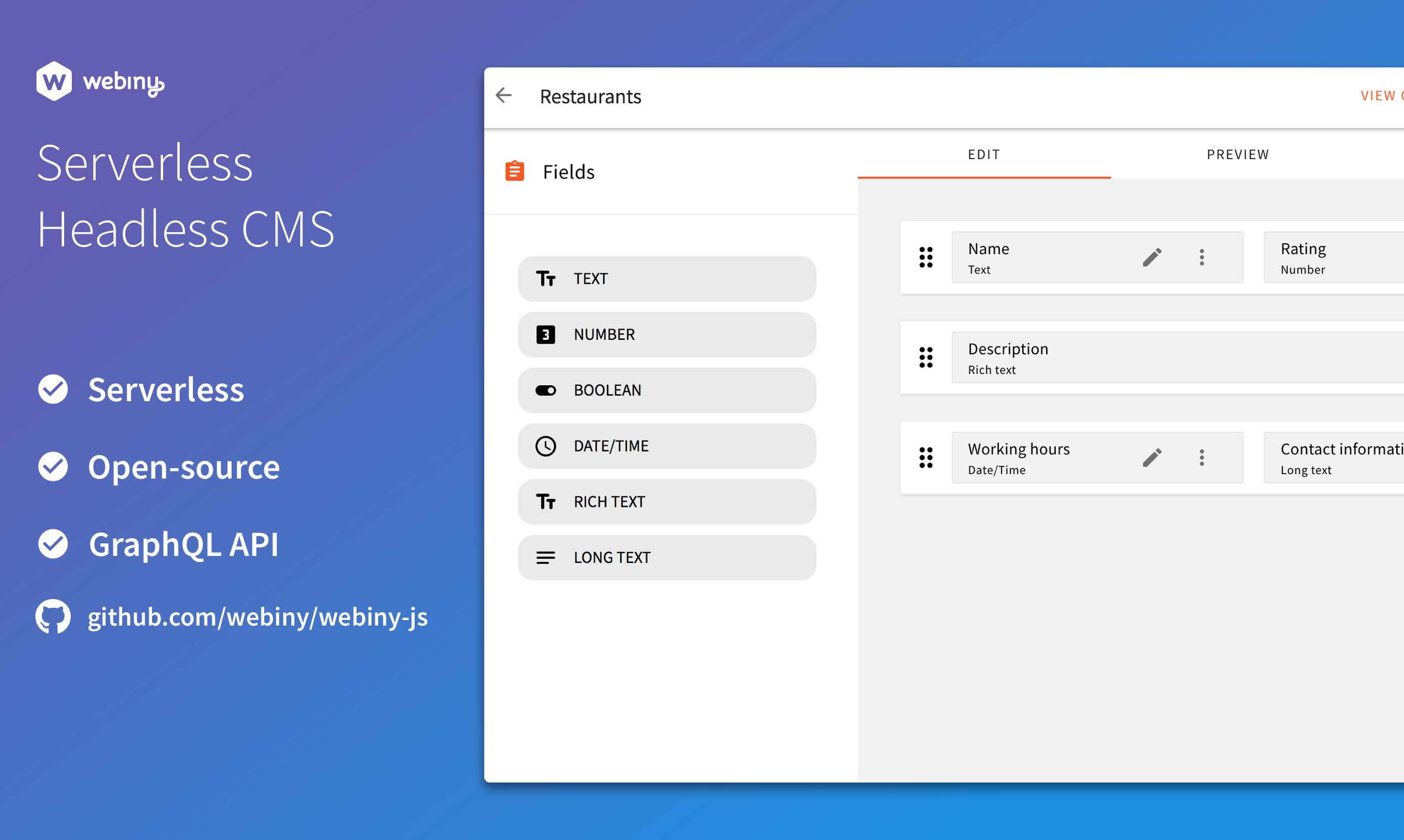1404x840 pixels.
Task: Click the GitHub octocat icon
Action: point(53,616)
